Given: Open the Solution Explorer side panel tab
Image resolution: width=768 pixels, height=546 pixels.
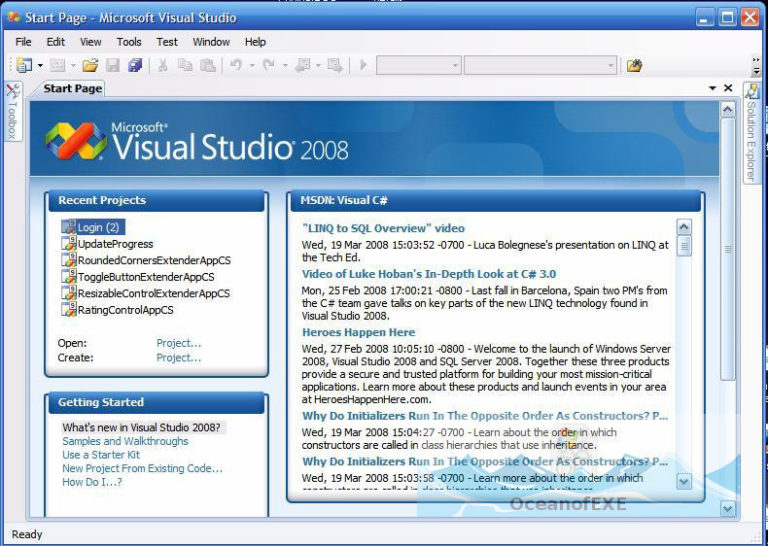Looking at the screenshot, I should pyautogui.click(x=751, y=132).
